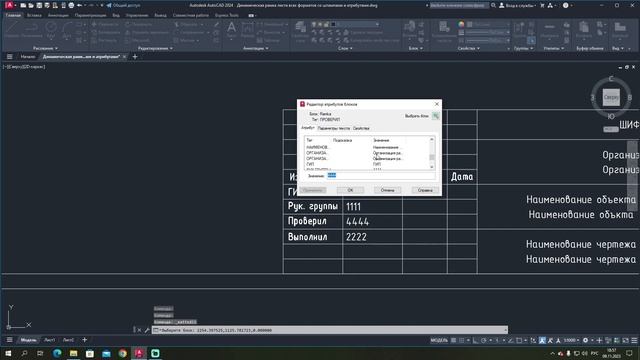Close the block attribute editor dialog
Screen dimensions: 640x360
[x=437, y=104]
